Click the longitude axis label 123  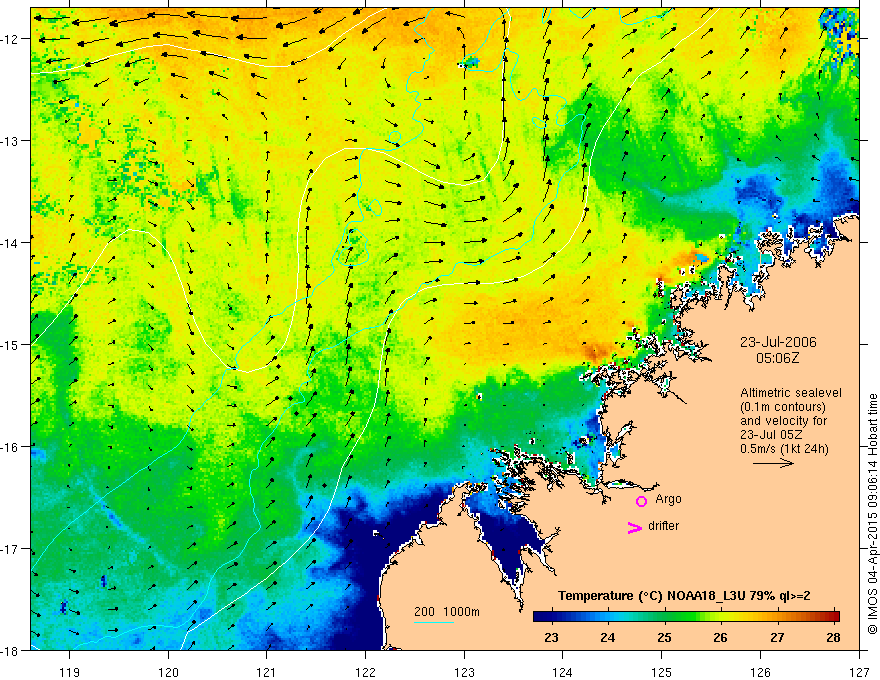click(464, 672)
